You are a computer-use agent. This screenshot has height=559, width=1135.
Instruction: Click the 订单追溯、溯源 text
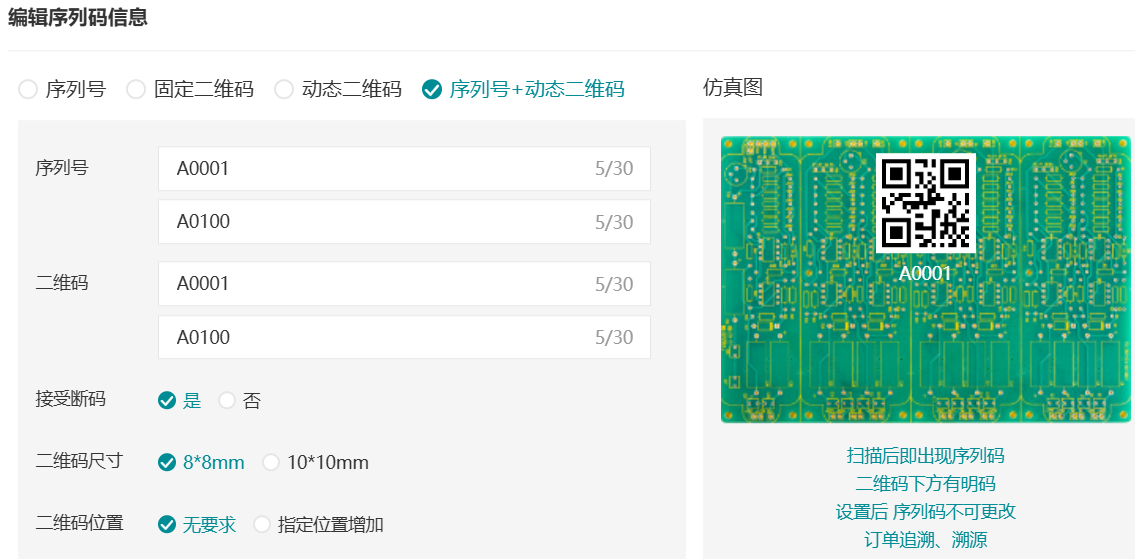tap(925, 540)
